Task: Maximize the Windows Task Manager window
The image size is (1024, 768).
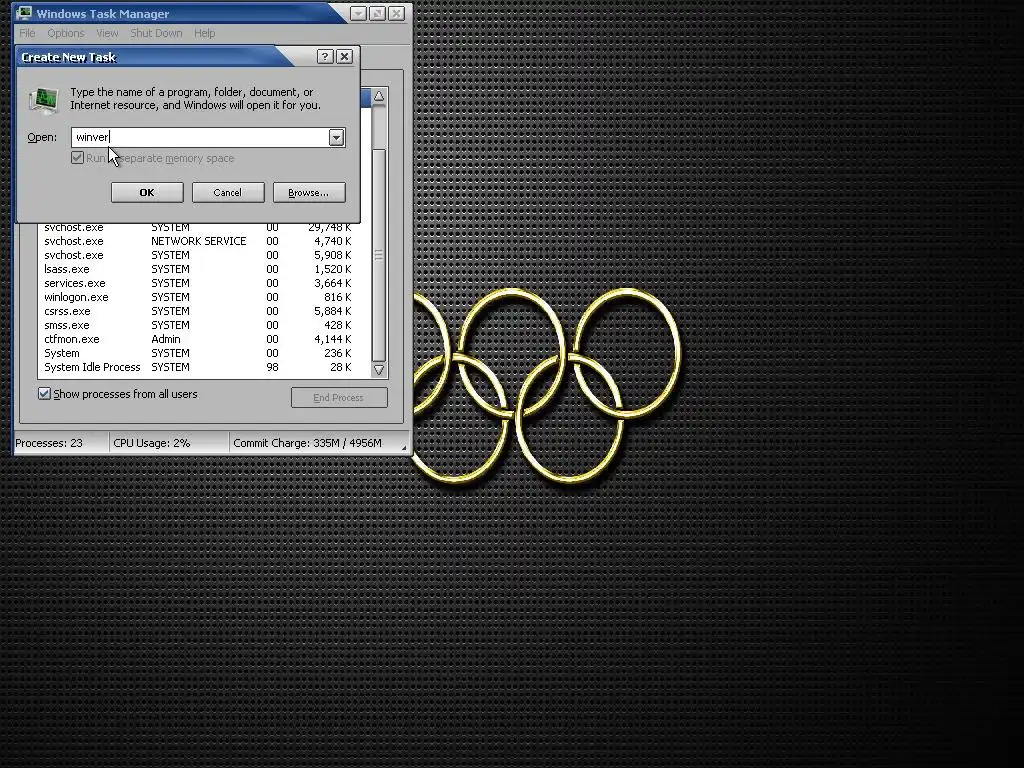Action: pos(377,13)
